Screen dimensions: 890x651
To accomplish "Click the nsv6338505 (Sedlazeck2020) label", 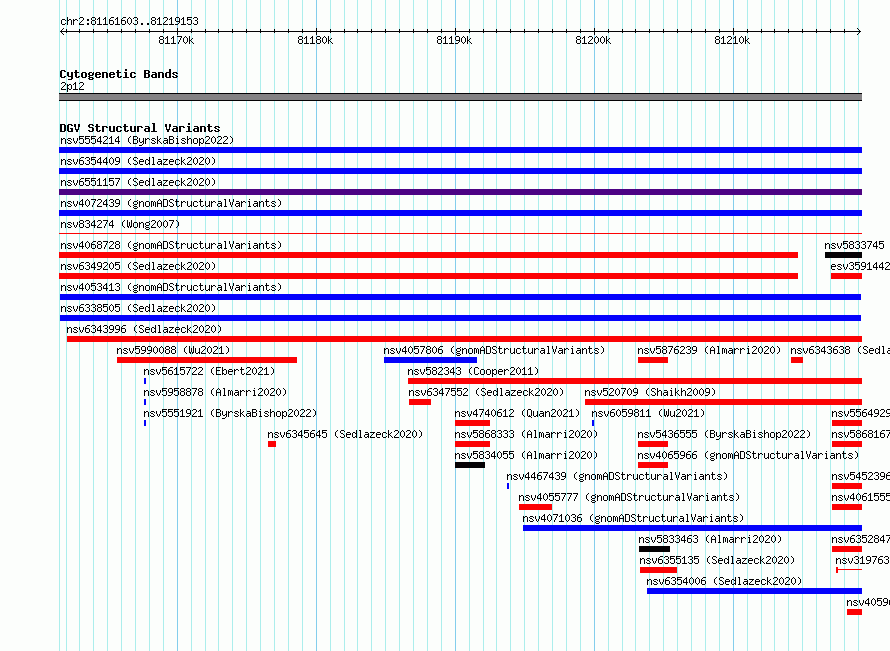I will (138, 308).
